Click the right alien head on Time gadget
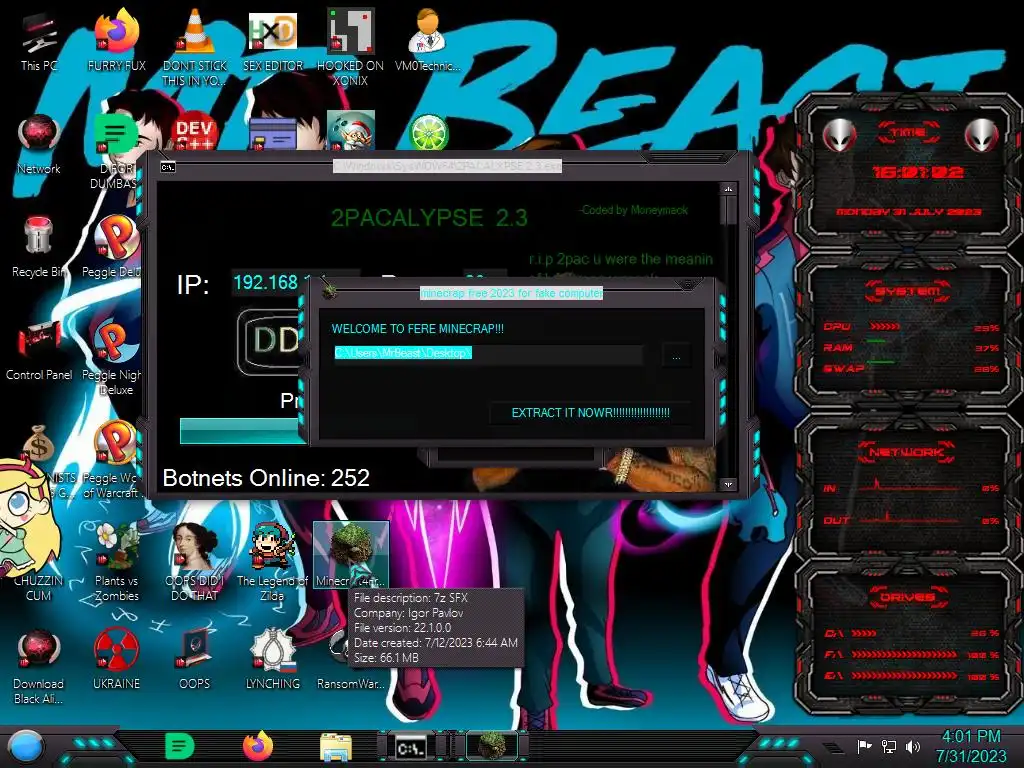The image size is (1024, 768). [x=982, y=135]
